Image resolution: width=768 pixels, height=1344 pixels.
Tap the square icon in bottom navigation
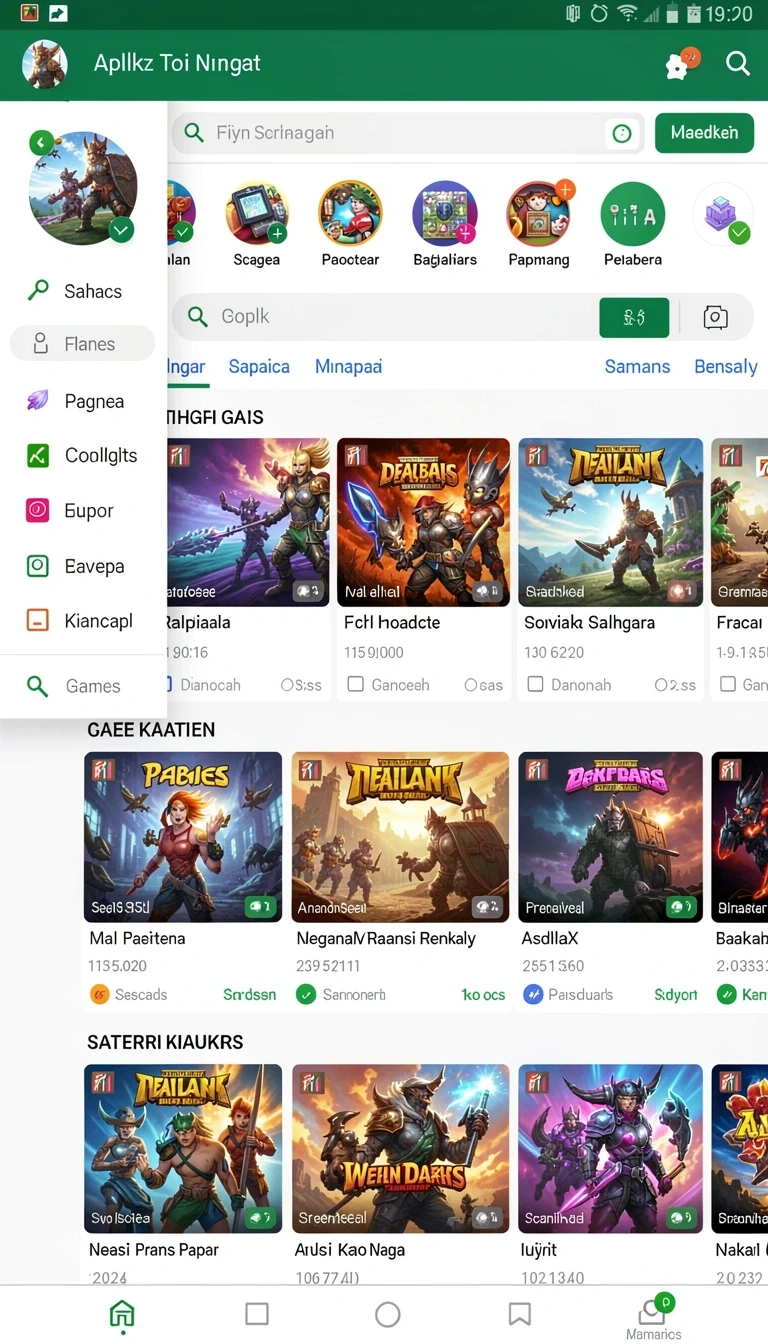coord(257,1313)
